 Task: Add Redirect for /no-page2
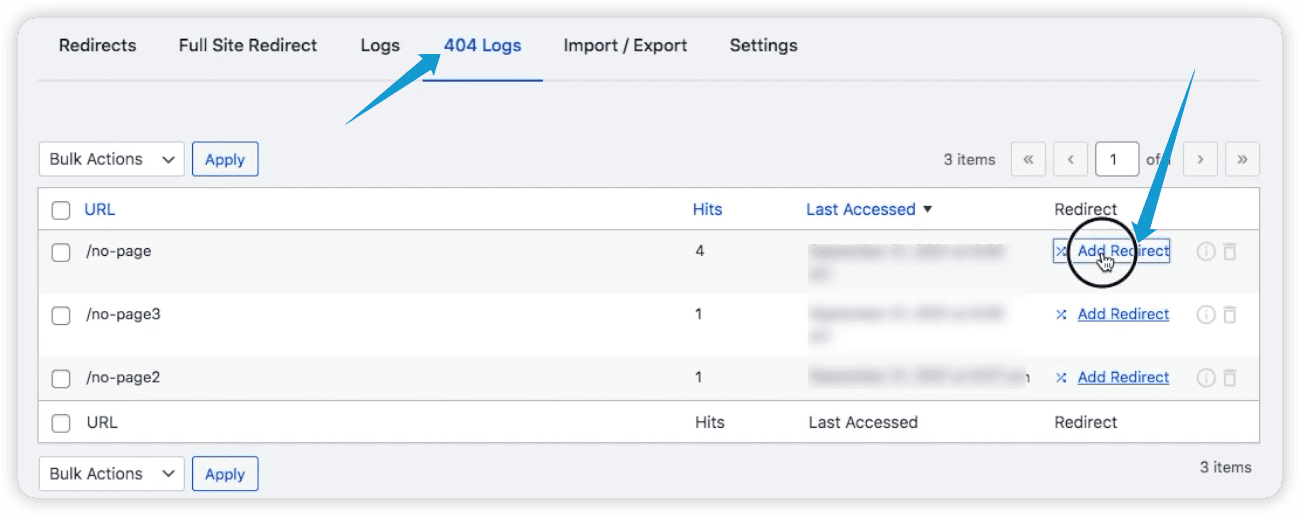coord(1123,377)
